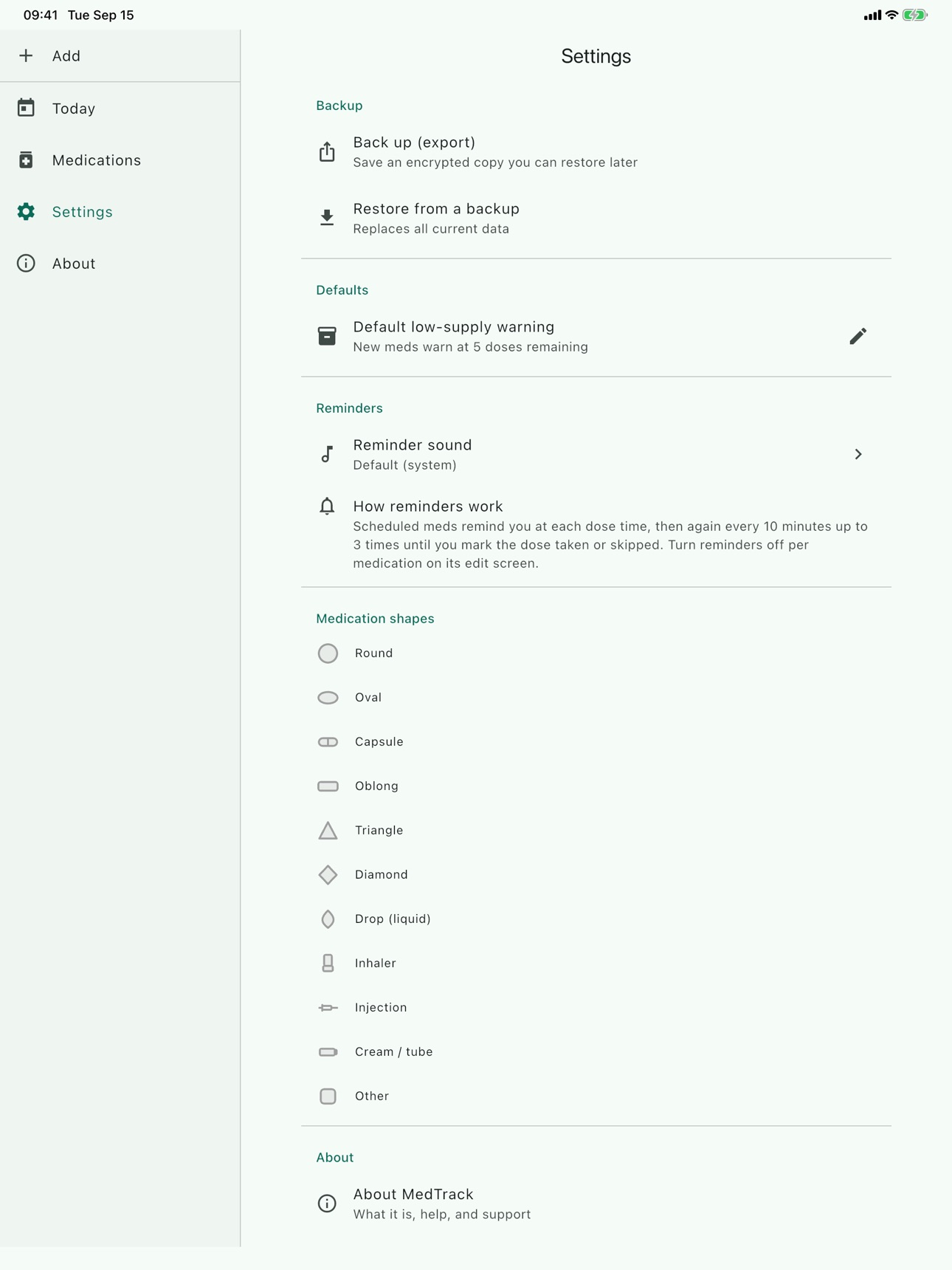952x1270 pixels.
Task: Switch to the Medications sidebar tab
Action: coord(120,160)
